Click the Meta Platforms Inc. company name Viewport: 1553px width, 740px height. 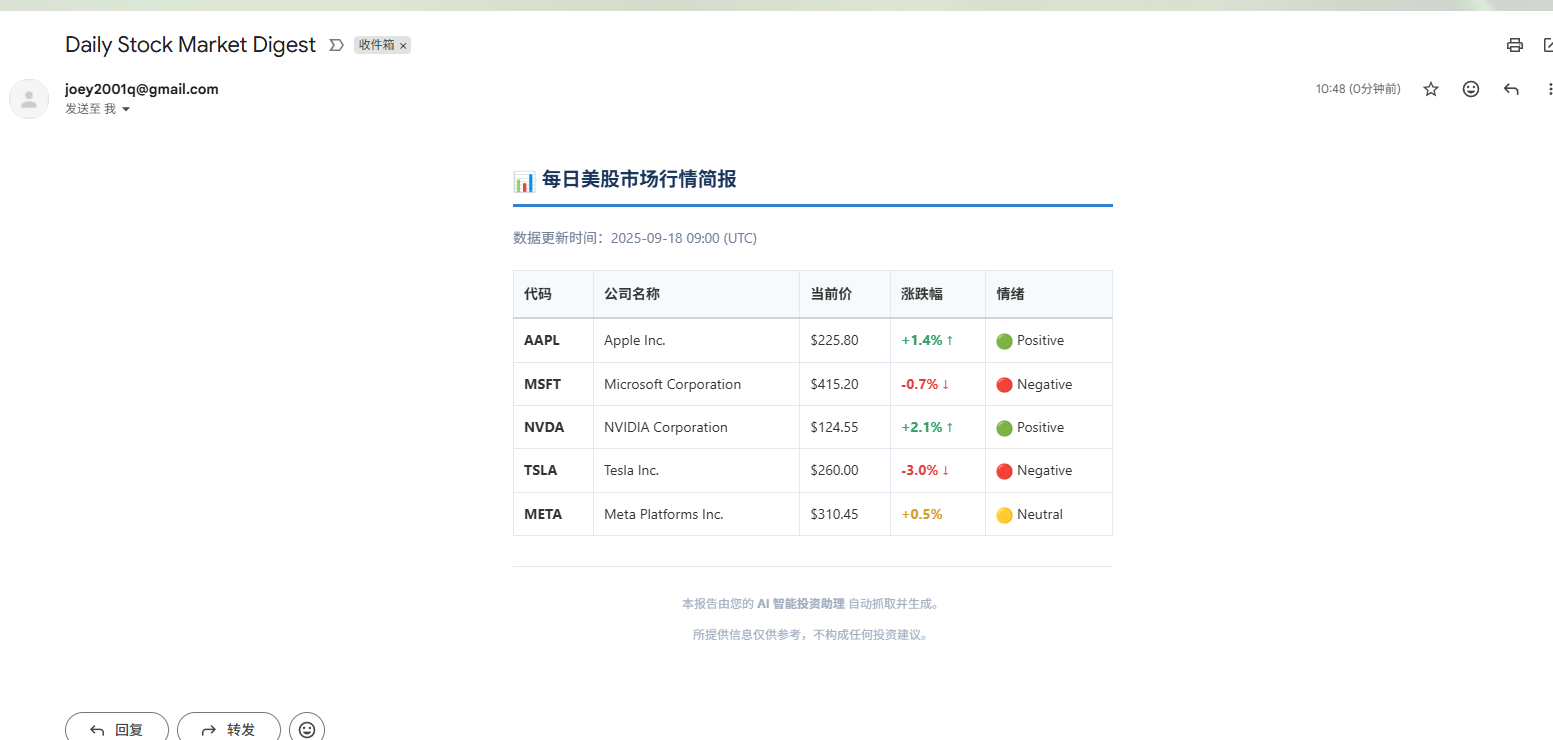pos(664,514)
